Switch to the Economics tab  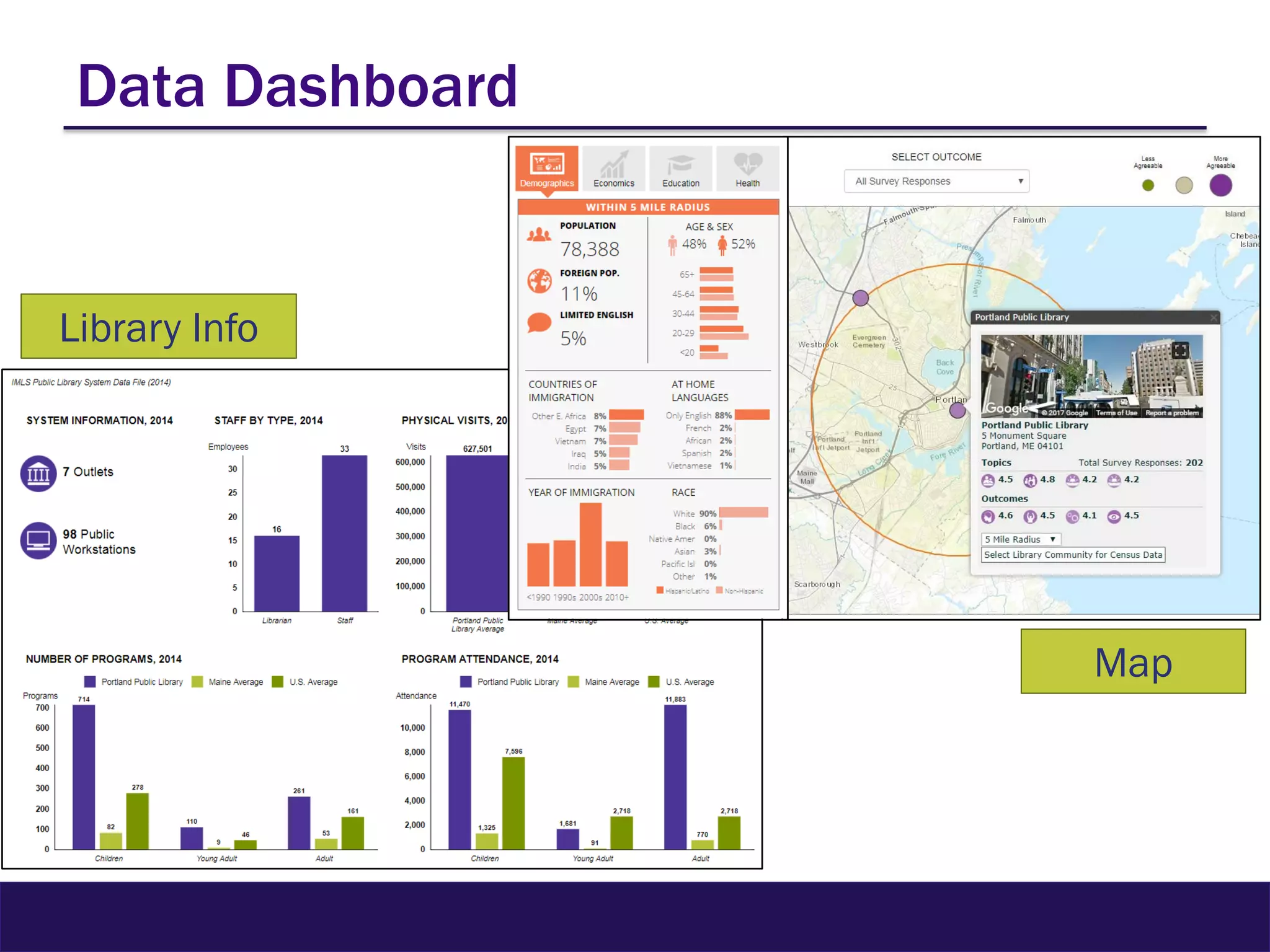[614, 168]
